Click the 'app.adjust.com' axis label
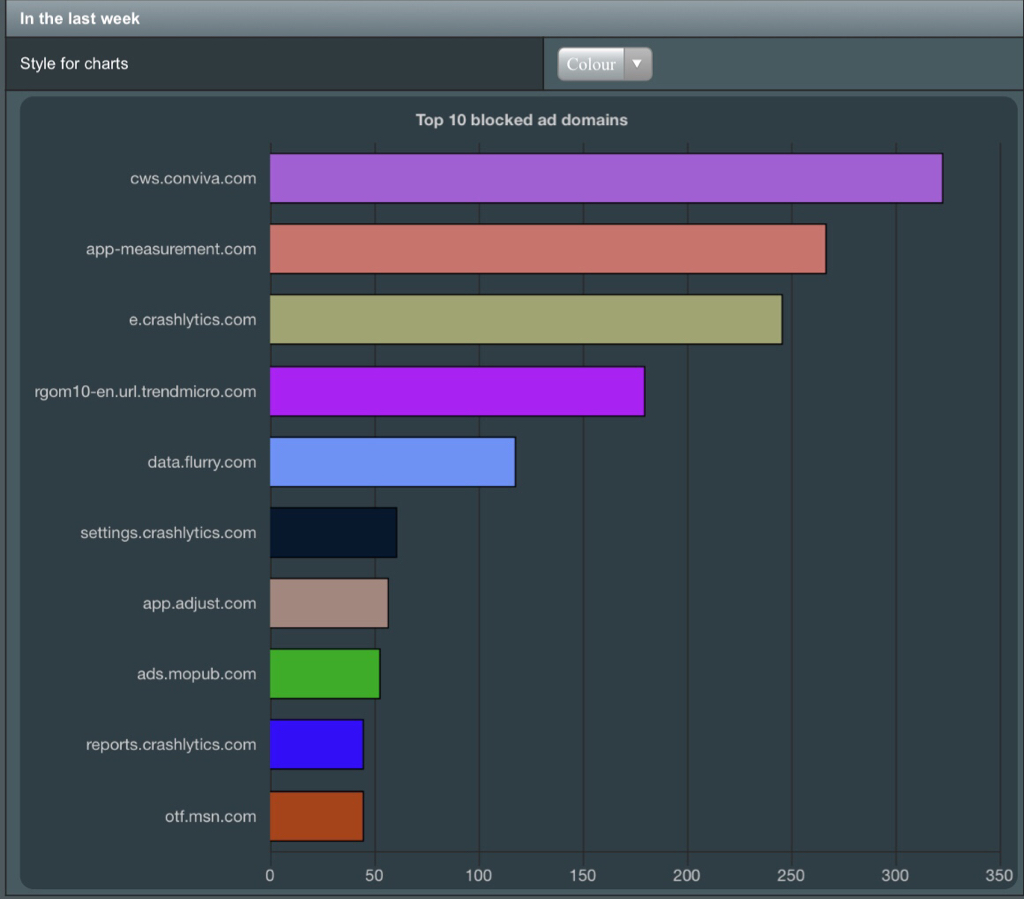 coord(200,603)
